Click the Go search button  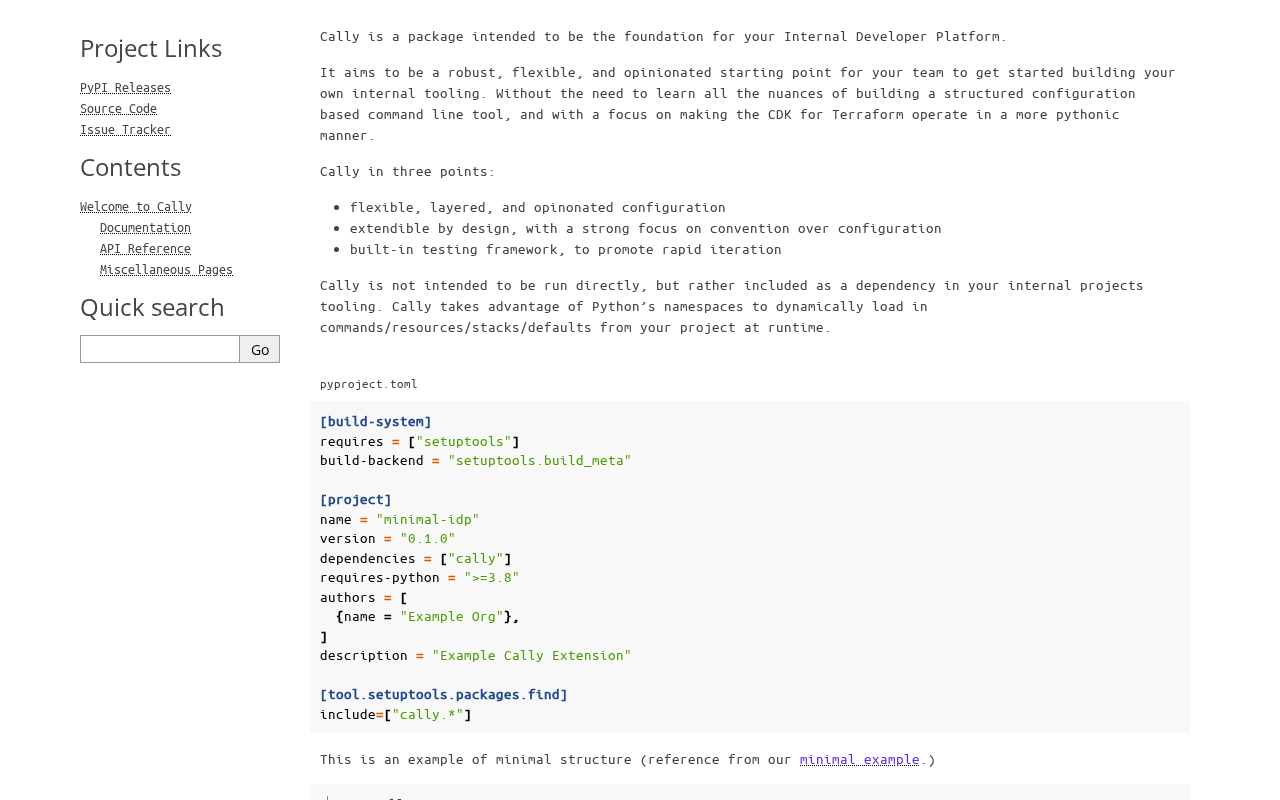(260, 349)
